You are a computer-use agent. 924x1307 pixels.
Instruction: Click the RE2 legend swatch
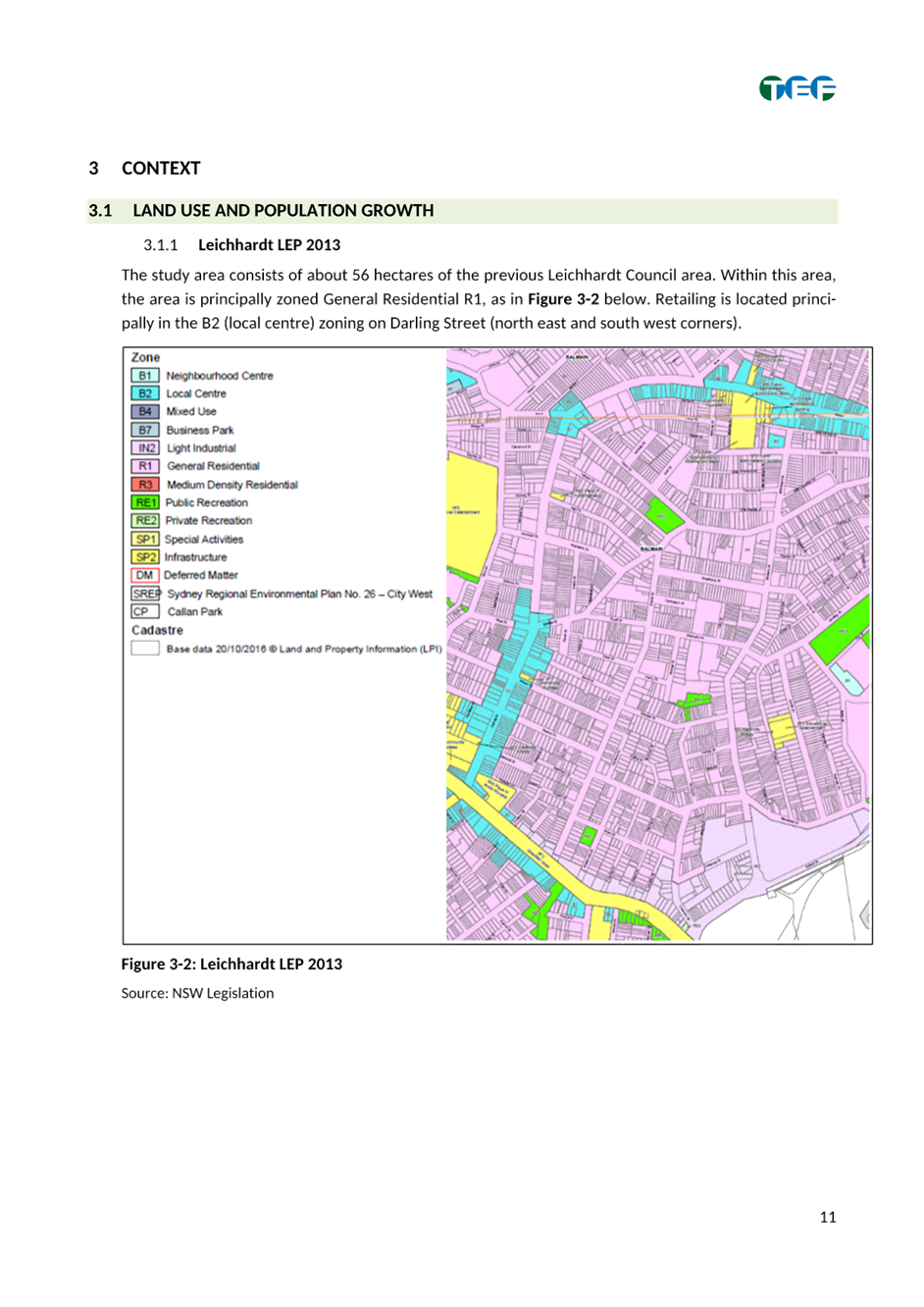[145, 520]
